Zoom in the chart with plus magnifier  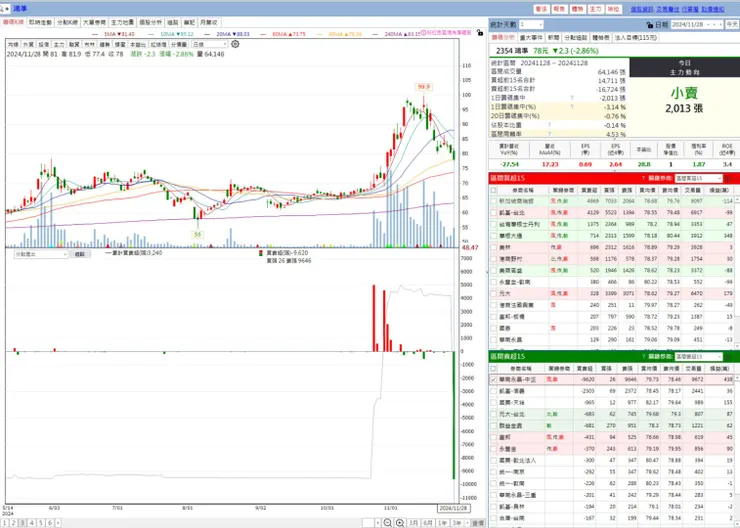pos(400,522)
